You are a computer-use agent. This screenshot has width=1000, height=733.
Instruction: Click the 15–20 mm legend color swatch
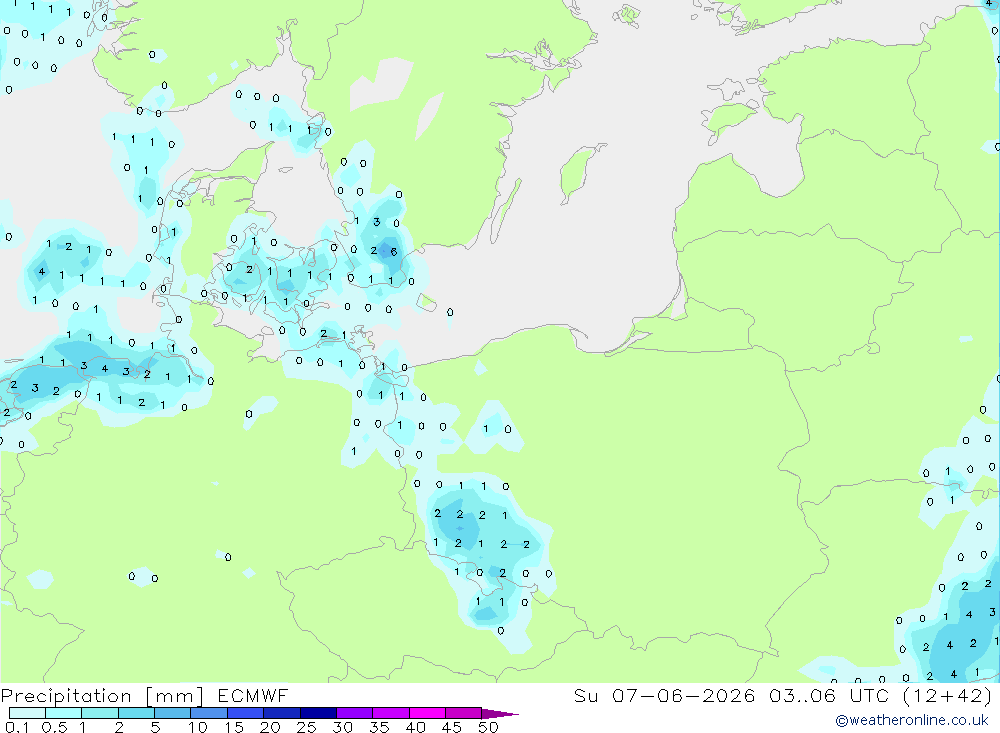coord(245,713)
